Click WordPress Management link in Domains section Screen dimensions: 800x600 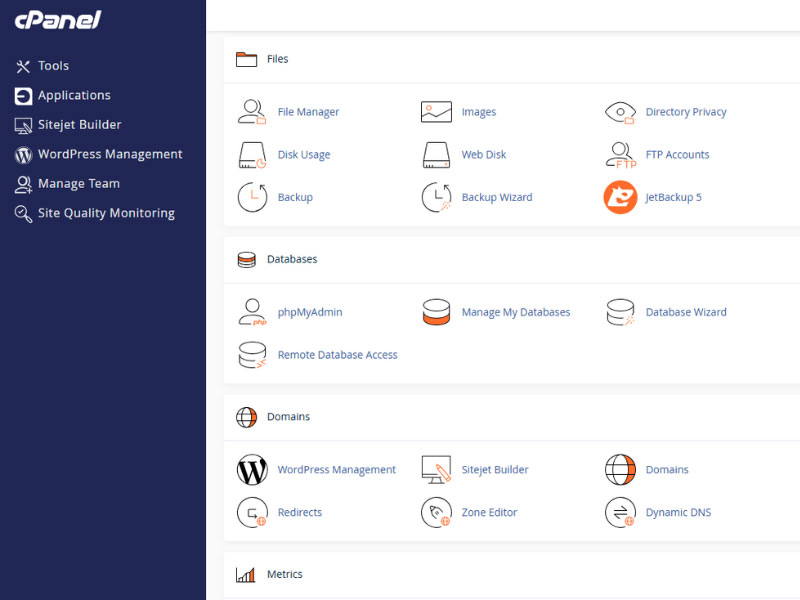pos(336,469)
